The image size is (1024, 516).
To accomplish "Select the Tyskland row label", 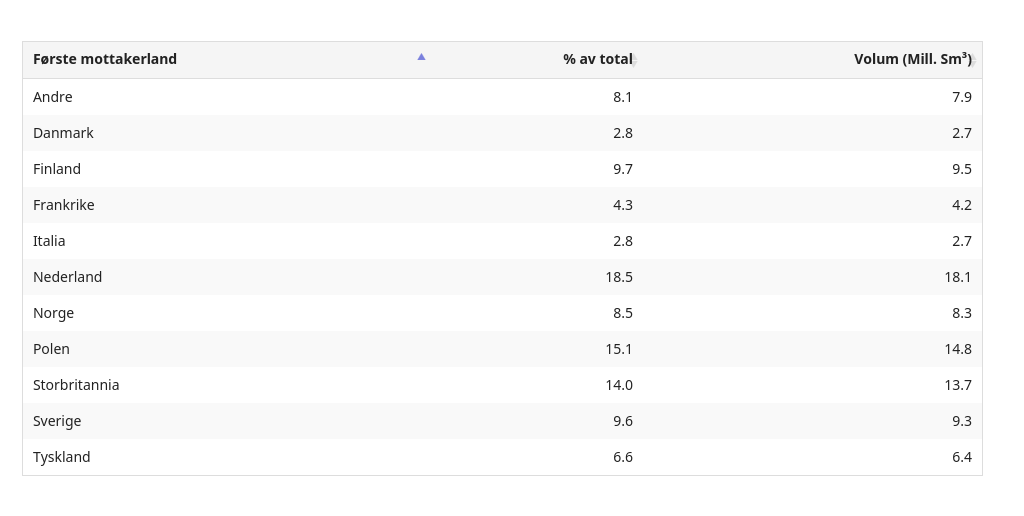I will (62, 457).
